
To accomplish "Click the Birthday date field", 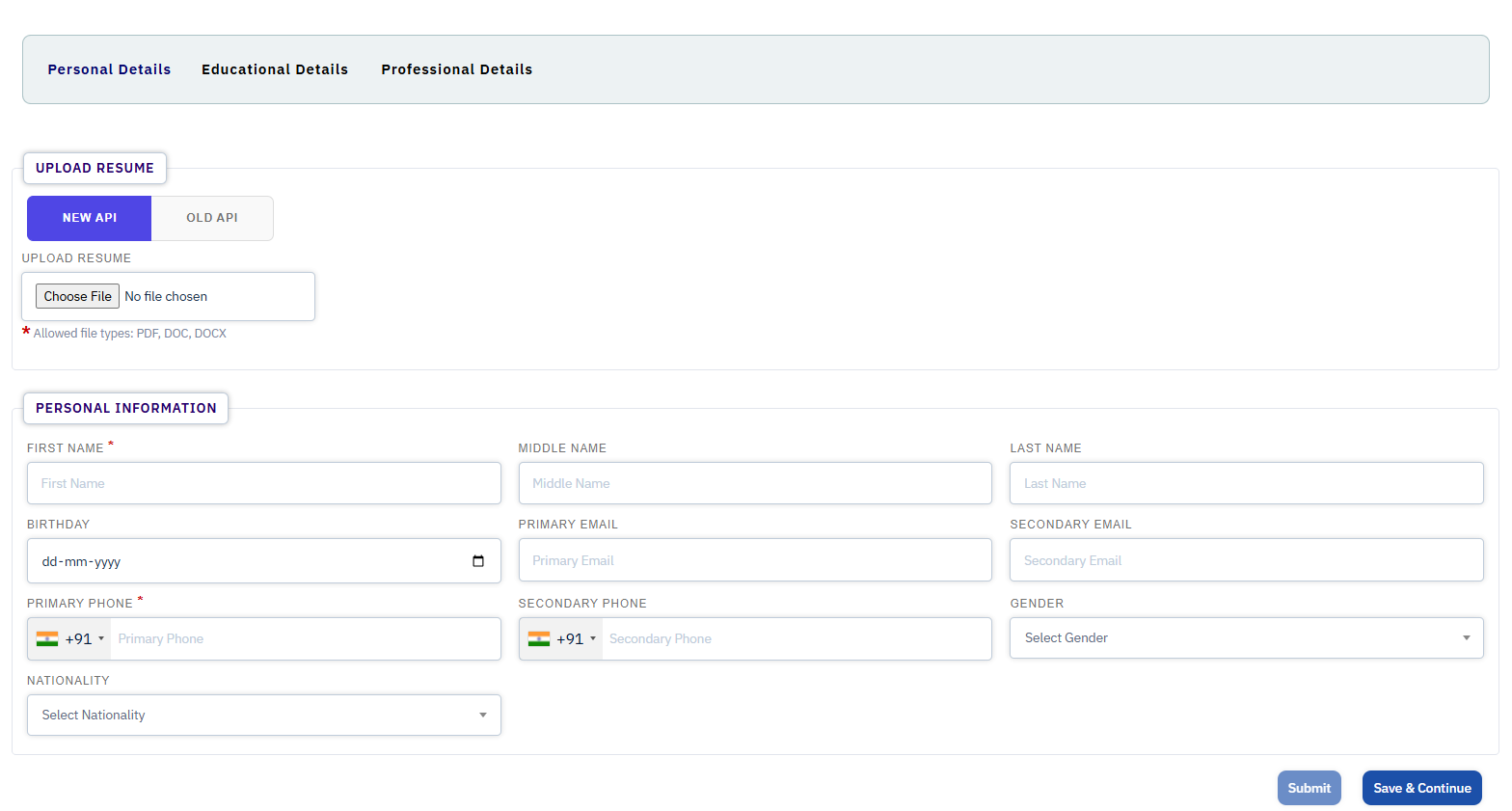I will (264, 561).
